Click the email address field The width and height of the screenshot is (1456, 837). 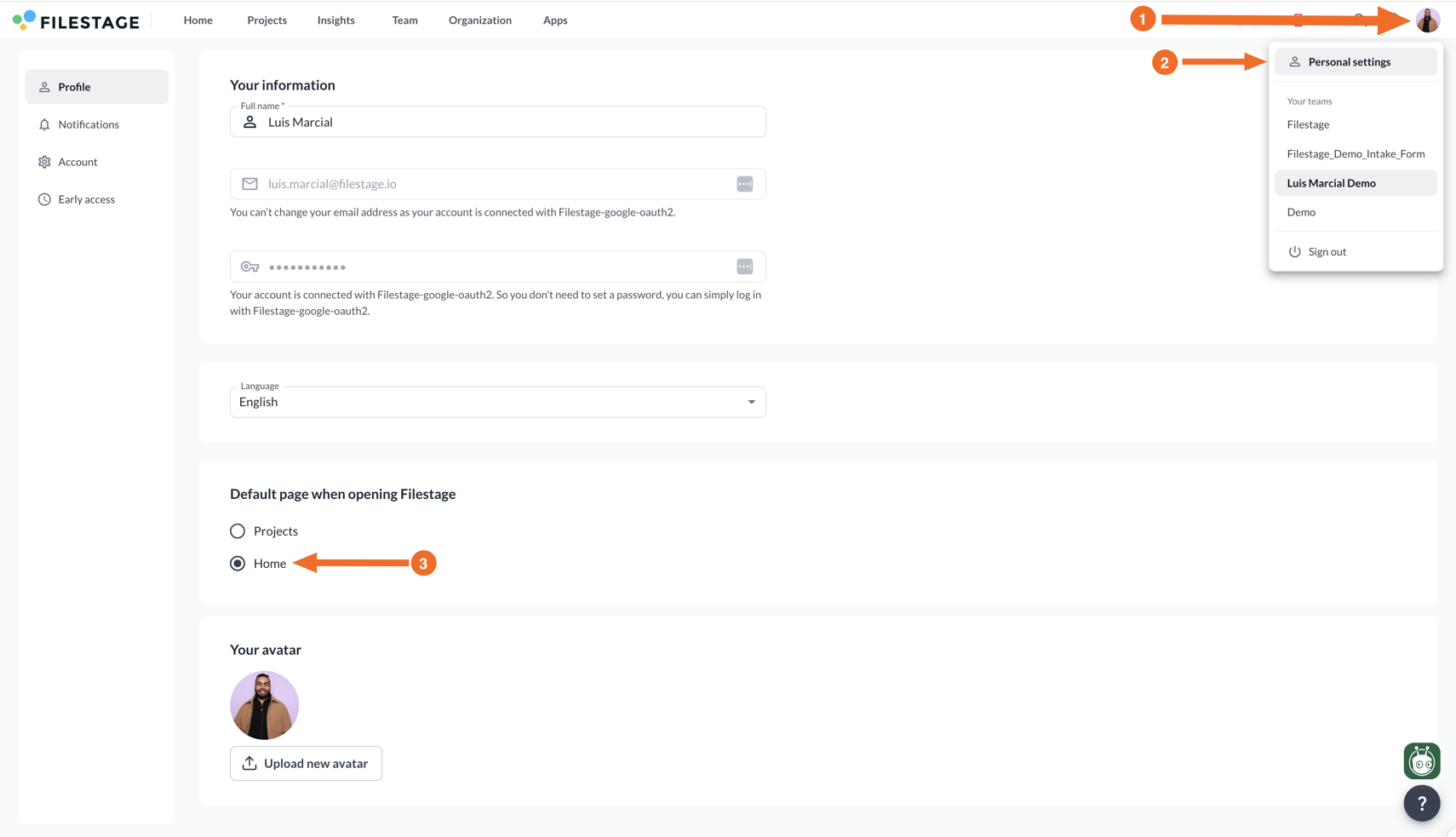tap(498, 184)
